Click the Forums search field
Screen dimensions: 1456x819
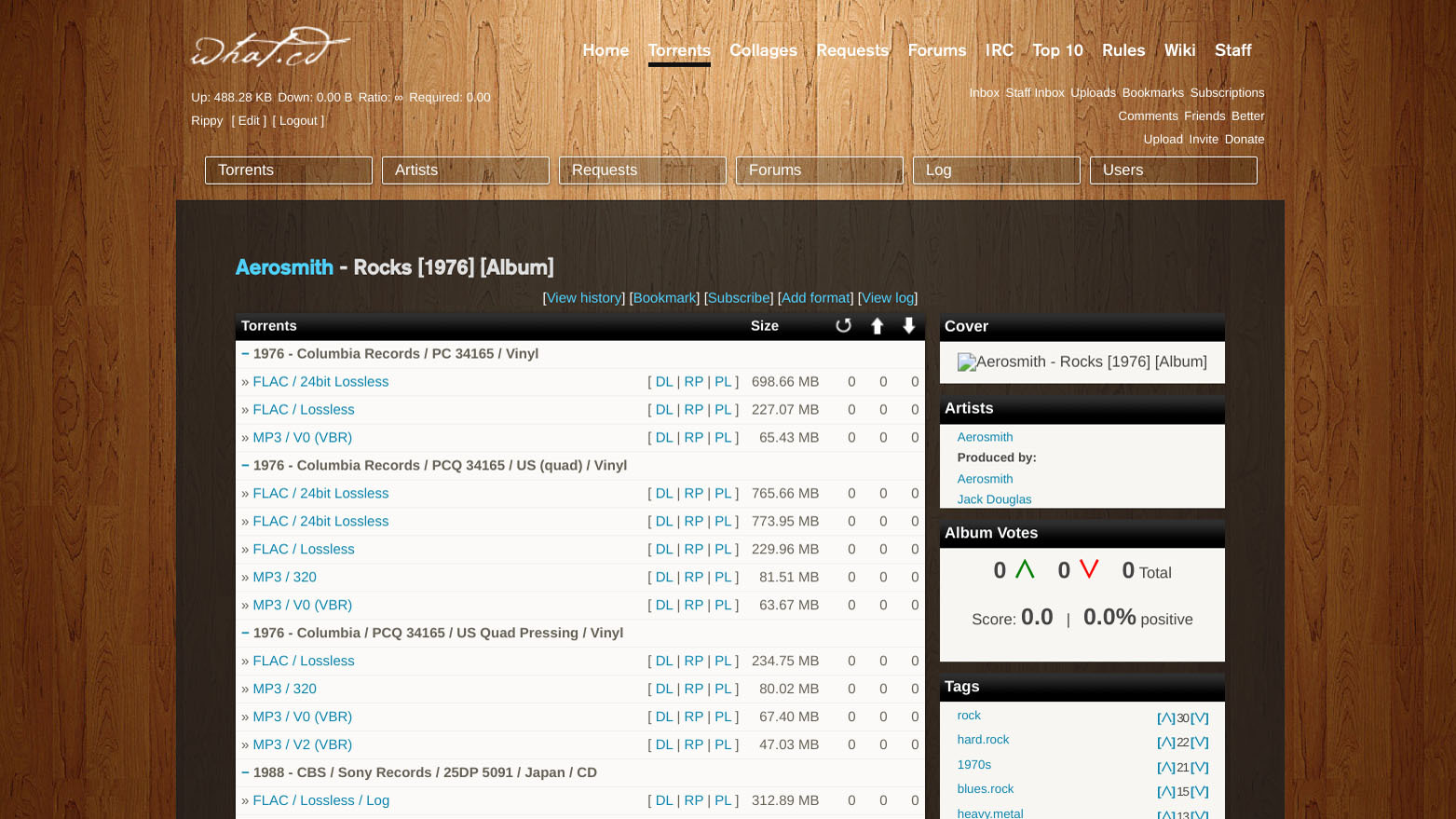pyautogui.click(x=820, y=171)
